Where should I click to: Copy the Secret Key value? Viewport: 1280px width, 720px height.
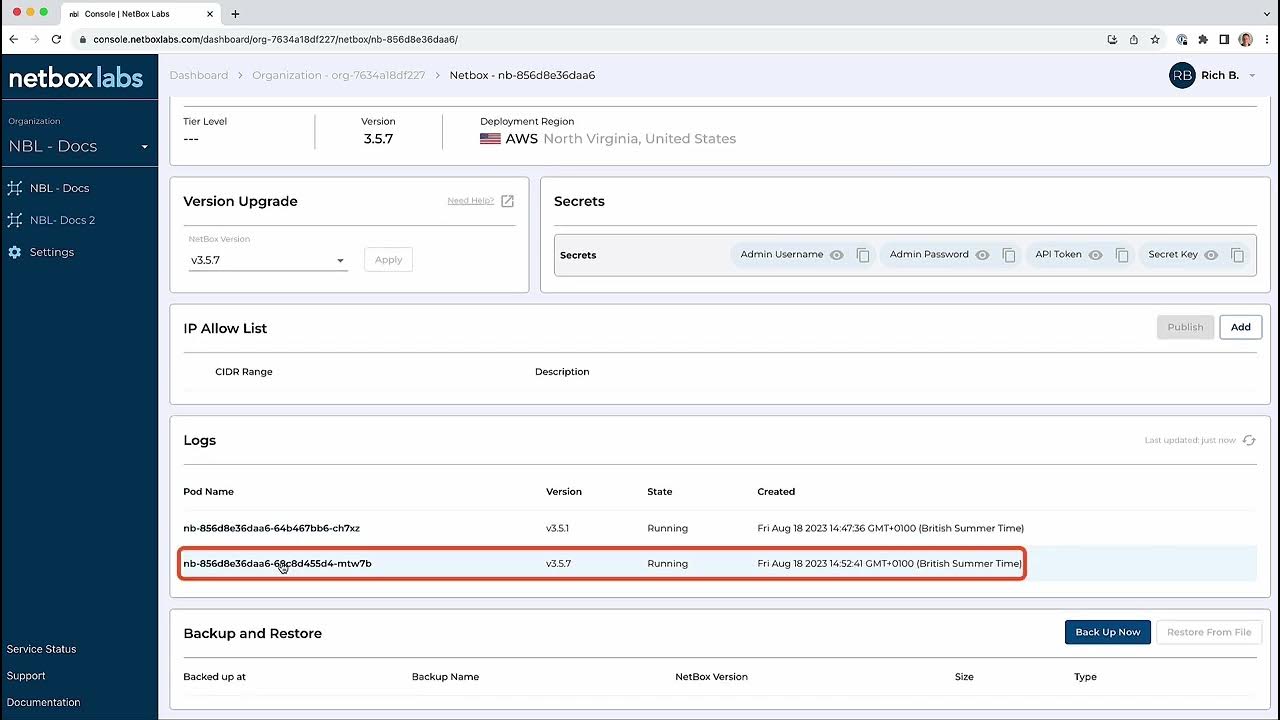point(1237,255)
